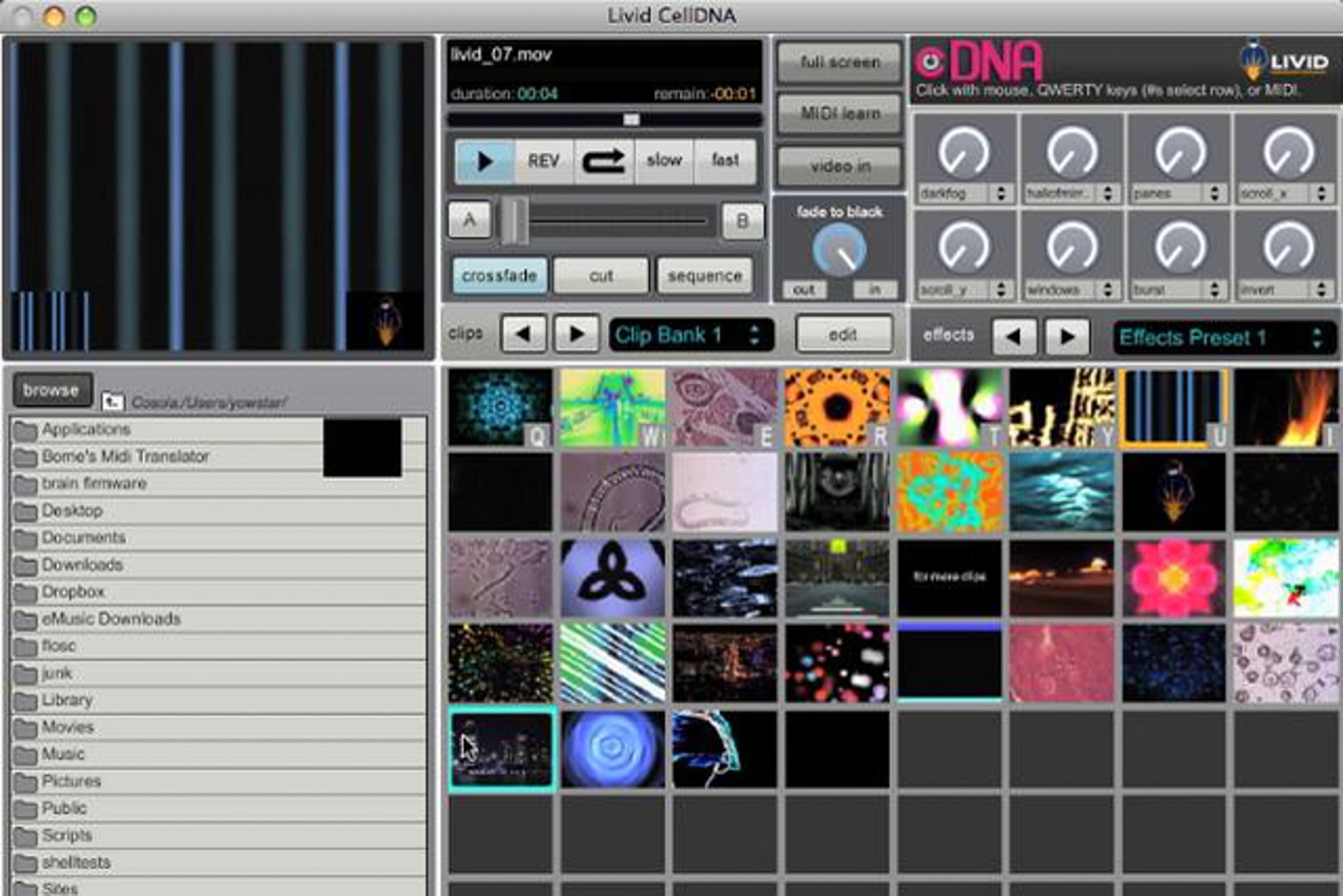Click the full screen button
Screen dimensions: 1343x896
pos(839,62)
